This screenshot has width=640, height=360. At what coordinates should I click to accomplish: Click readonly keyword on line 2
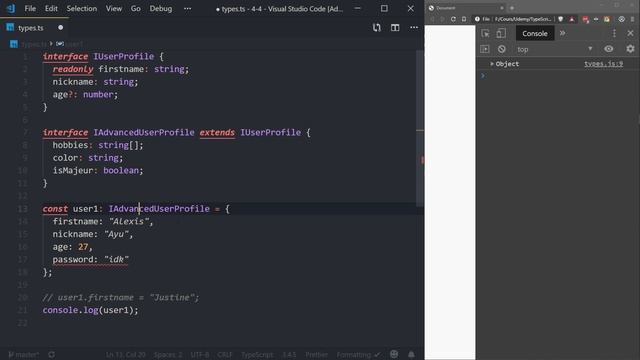(x=73, y=69)
